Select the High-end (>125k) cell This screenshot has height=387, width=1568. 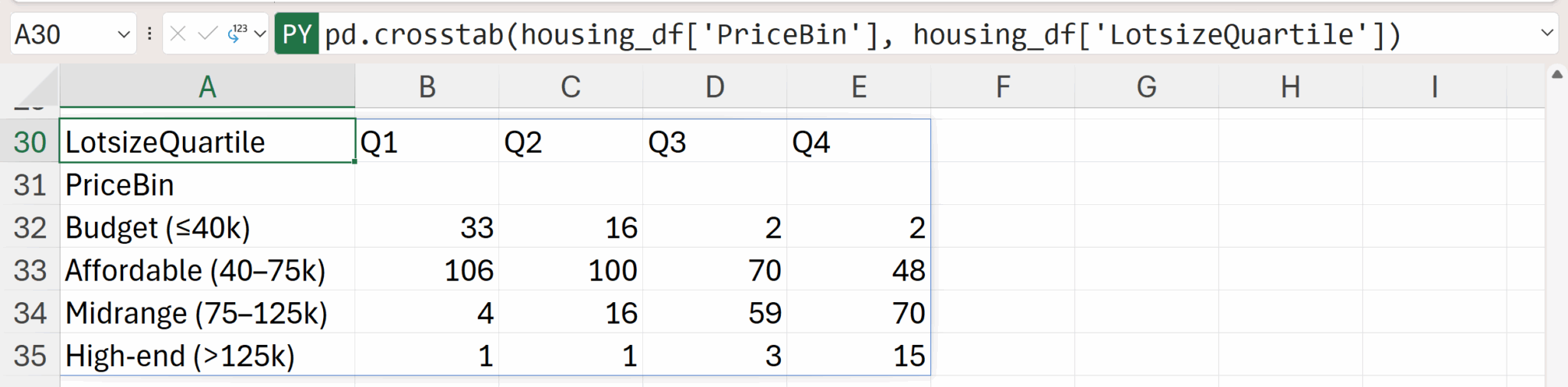tap(207, 356)
